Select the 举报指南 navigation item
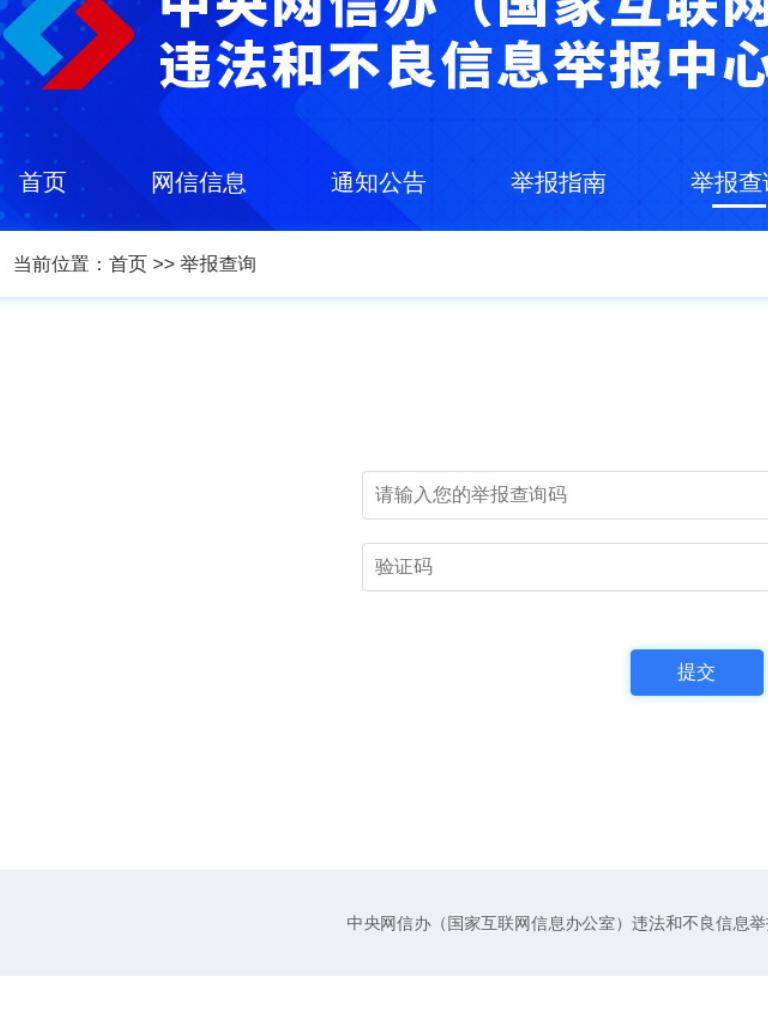Screen dimensions: 768x1024 point(558,182)
